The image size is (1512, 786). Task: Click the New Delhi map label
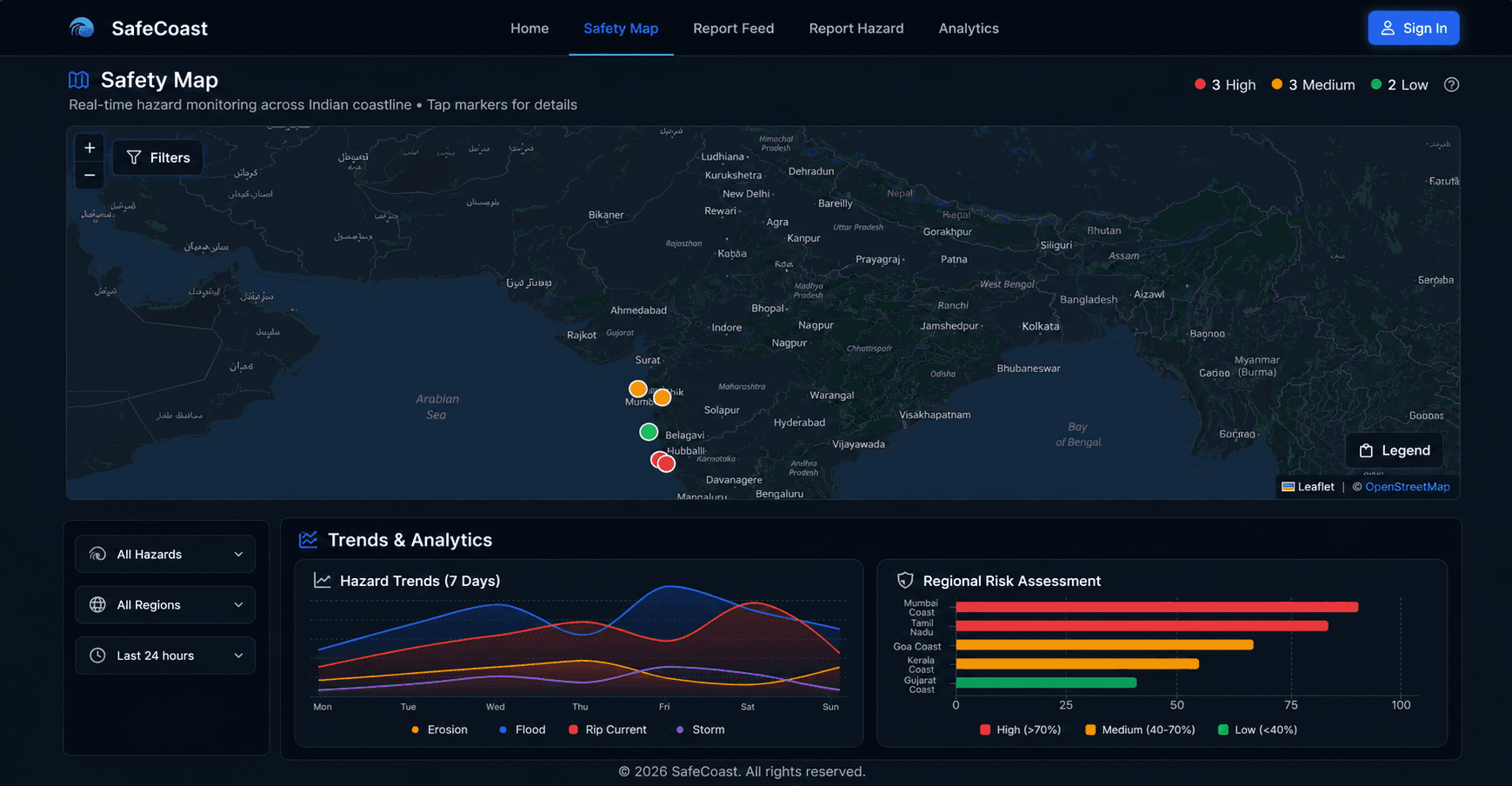point(746,194)
